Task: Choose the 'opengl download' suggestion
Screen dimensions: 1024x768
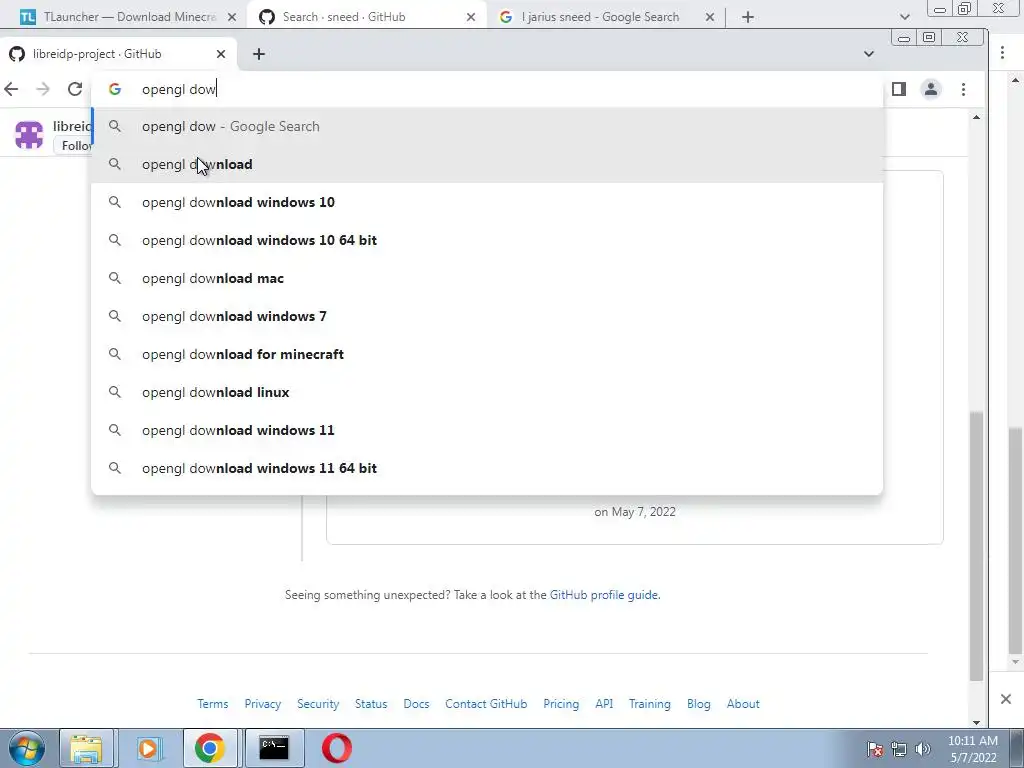Action: click(x=487, y=165)
